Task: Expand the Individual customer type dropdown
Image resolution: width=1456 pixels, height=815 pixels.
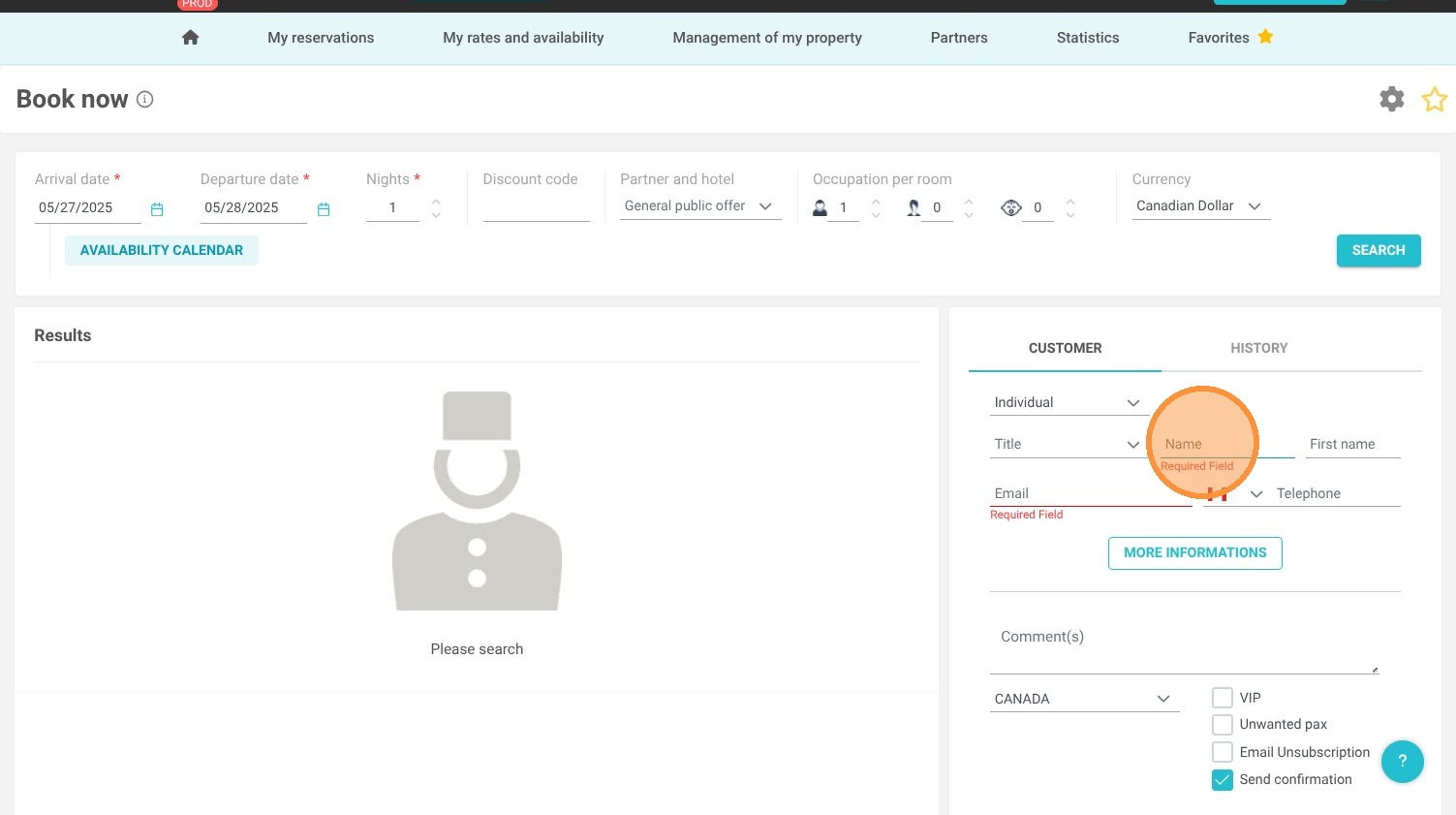Action: [x=1069, y=402]
